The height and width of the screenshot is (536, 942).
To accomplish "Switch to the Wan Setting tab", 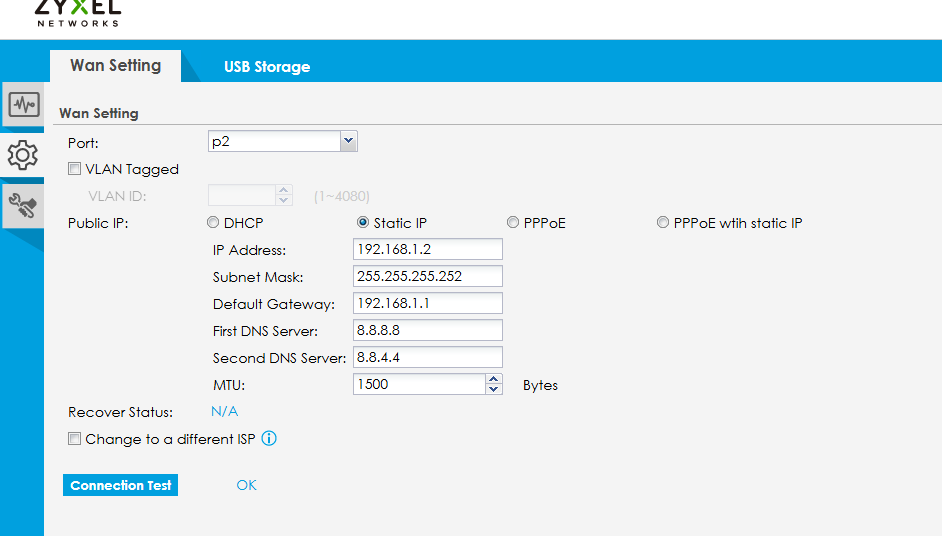I will point(115,65).
